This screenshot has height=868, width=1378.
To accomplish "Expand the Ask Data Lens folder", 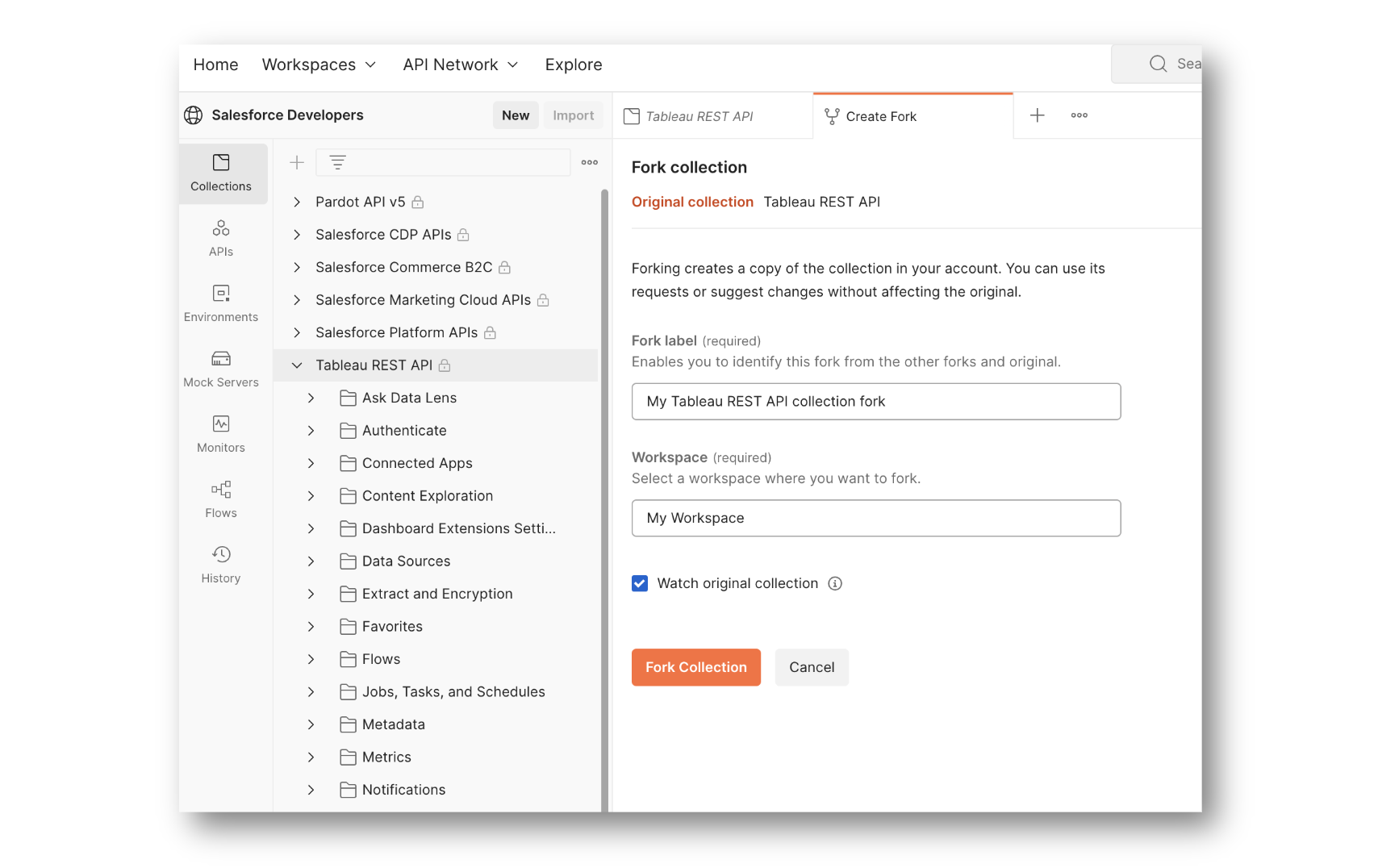I will pyautogui.click(x=311, y=398).
